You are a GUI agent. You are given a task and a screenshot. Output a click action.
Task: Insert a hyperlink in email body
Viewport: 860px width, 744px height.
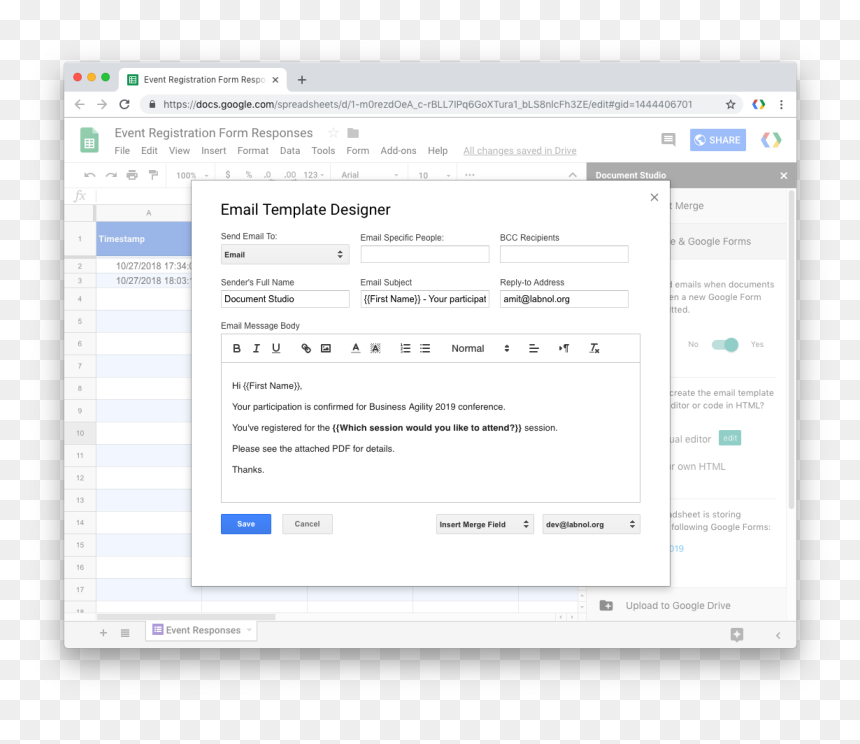tap(306, 348)
